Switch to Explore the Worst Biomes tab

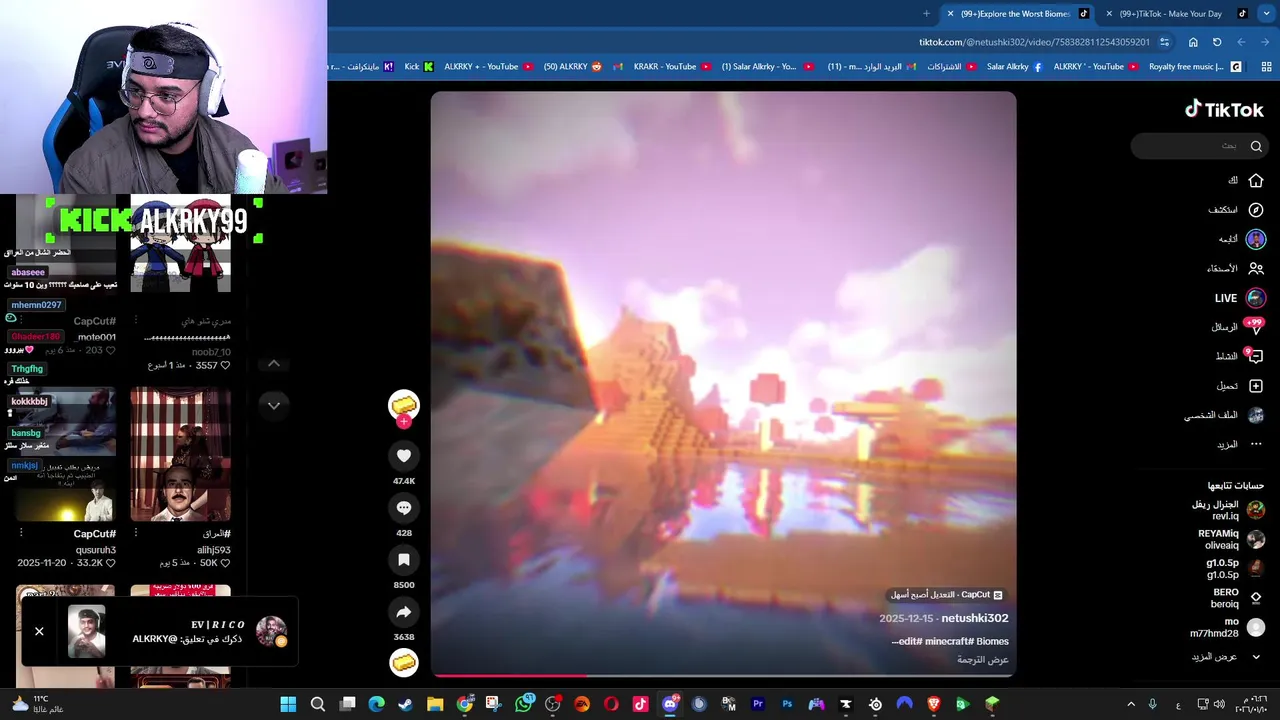(x=1015, y=14)
